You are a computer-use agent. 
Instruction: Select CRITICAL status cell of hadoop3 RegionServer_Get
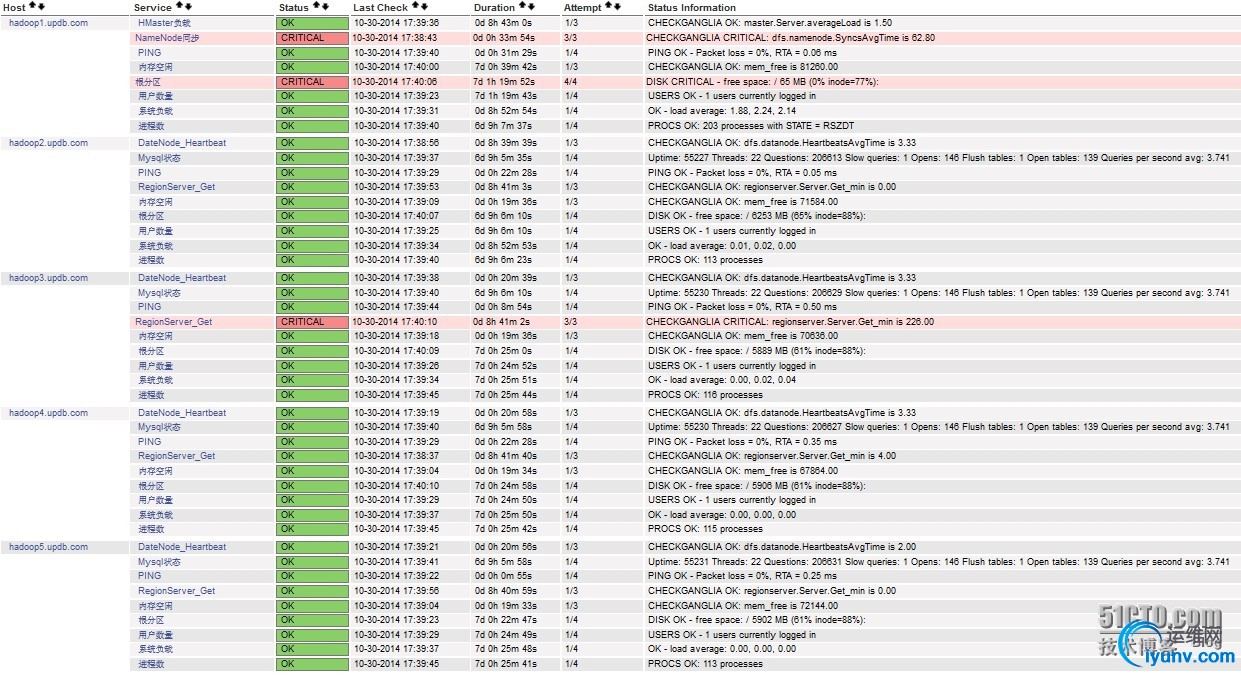pyautogui.click(x=313, y=322)
